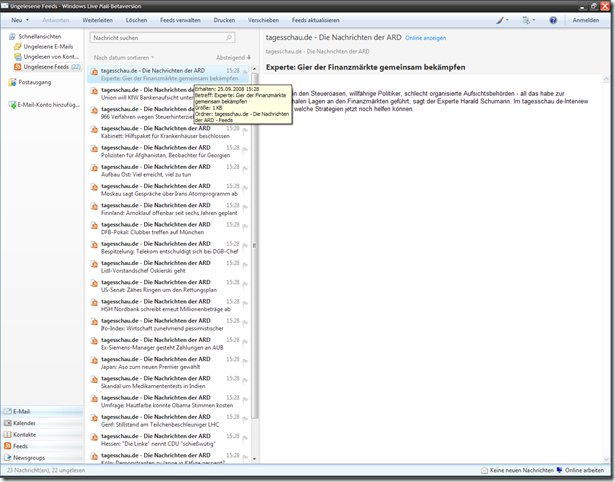The height and width of the screenshot is (482, 615).
Task: Select Schnellansichten in folder pane
Action: click(39, 36)
